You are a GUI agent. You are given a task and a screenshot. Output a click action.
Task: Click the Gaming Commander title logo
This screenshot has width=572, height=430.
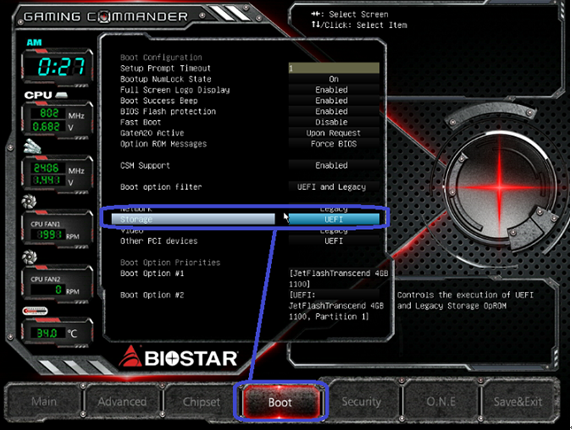click(105, 16)
